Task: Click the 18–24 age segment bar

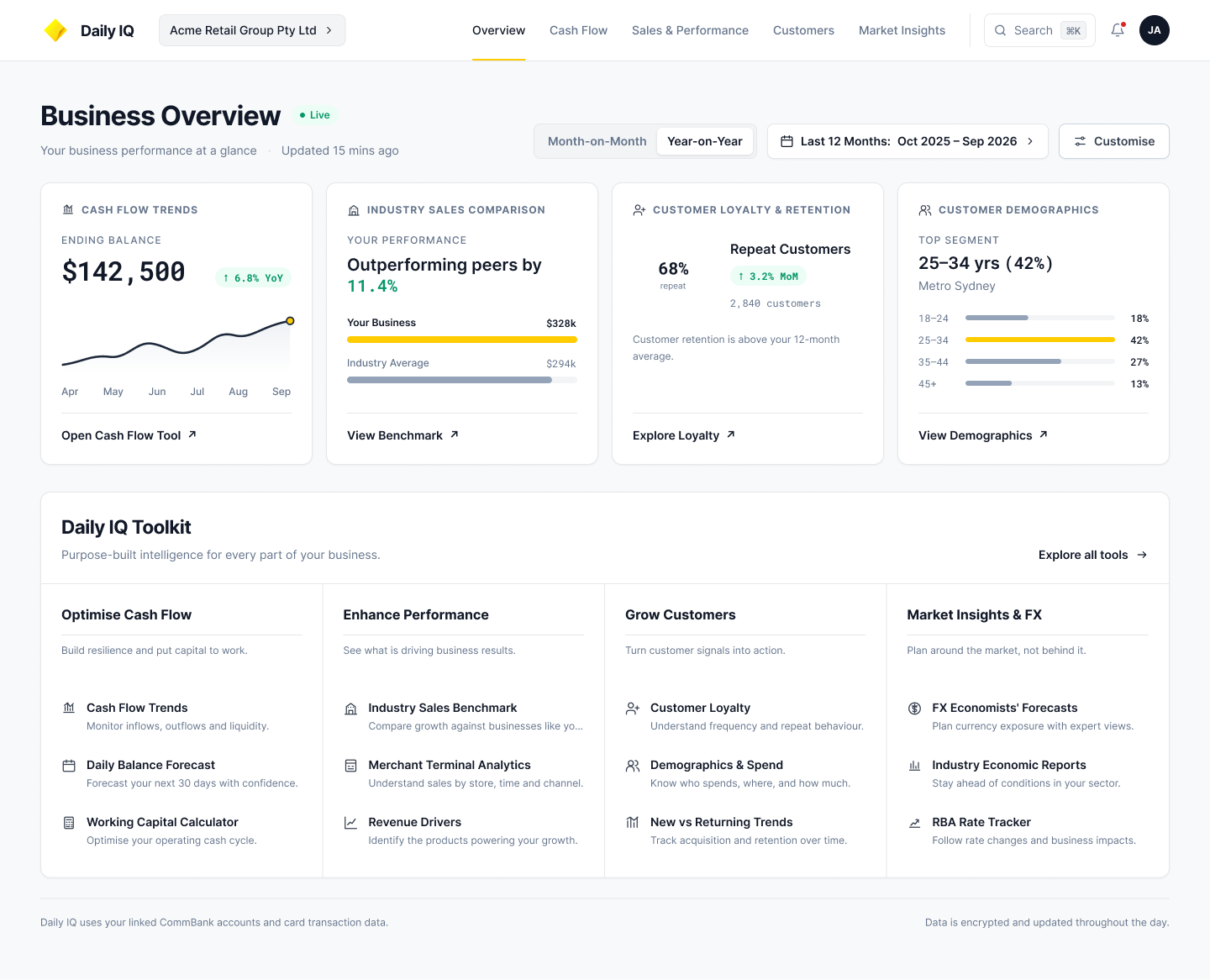Action: point(1040,318)
